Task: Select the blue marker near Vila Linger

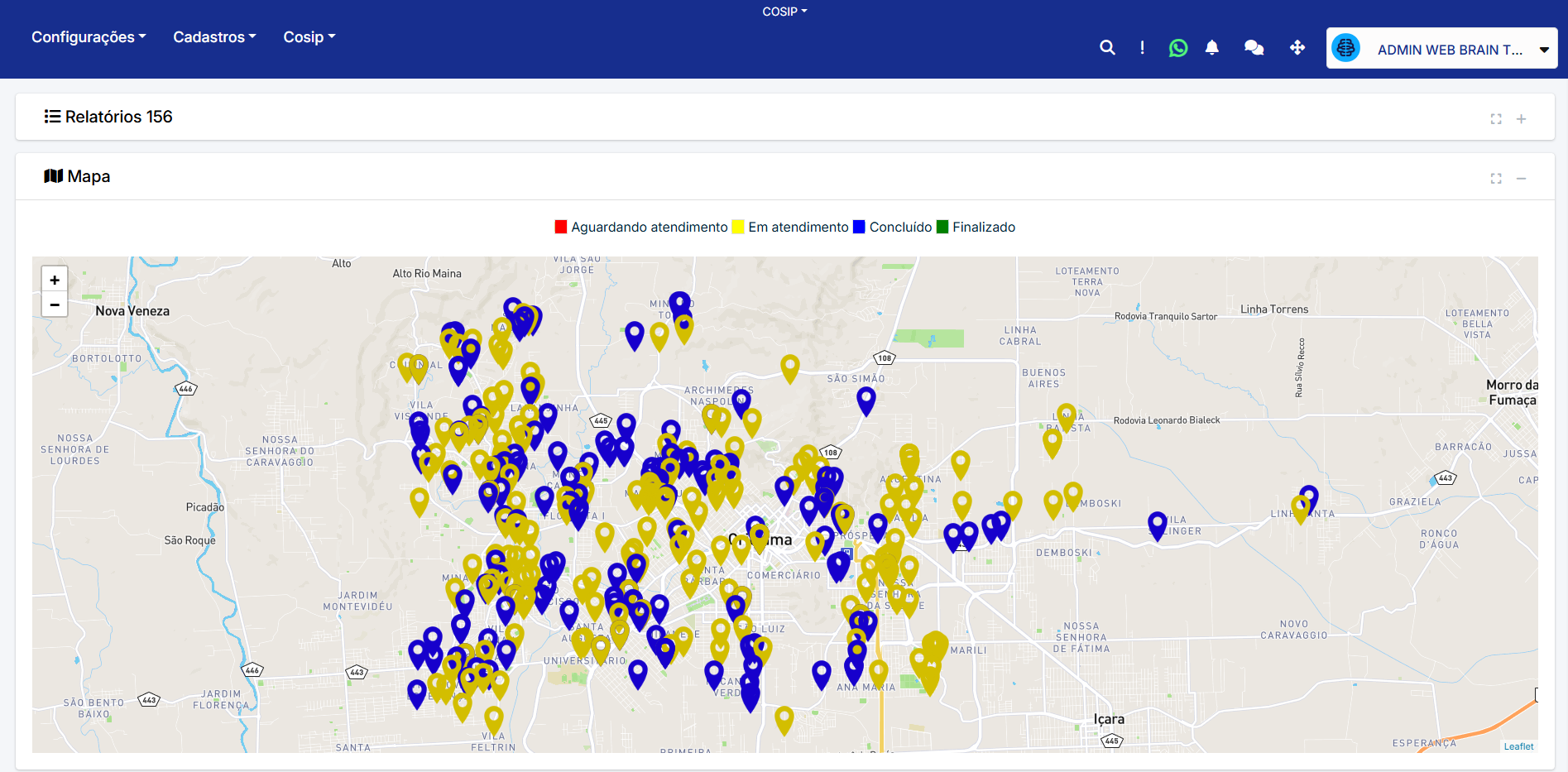Action: 1157,525
